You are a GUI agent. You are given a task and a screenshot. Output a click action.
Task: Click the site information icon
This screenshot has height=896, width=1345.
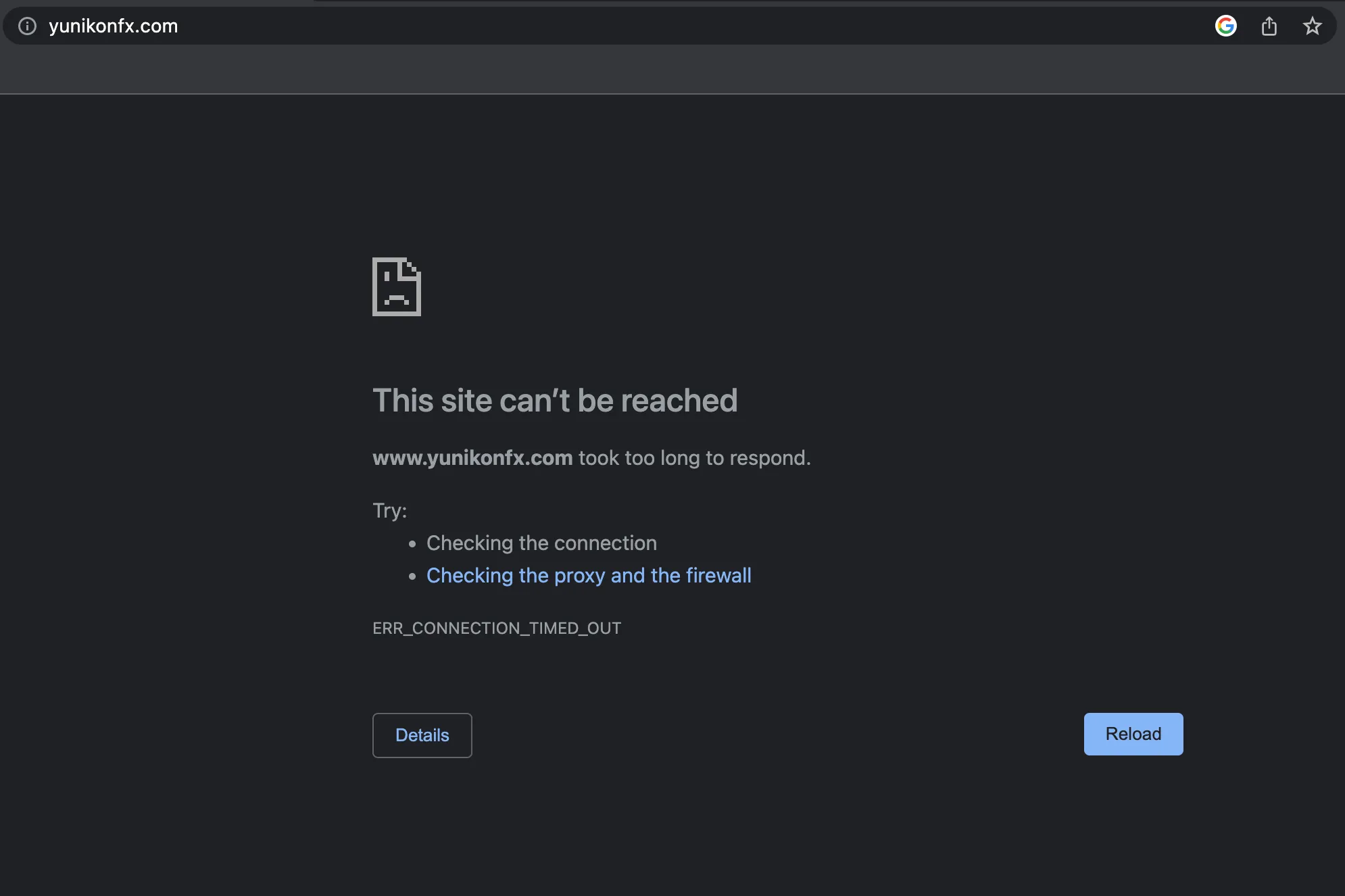click(x=27, y=26)
